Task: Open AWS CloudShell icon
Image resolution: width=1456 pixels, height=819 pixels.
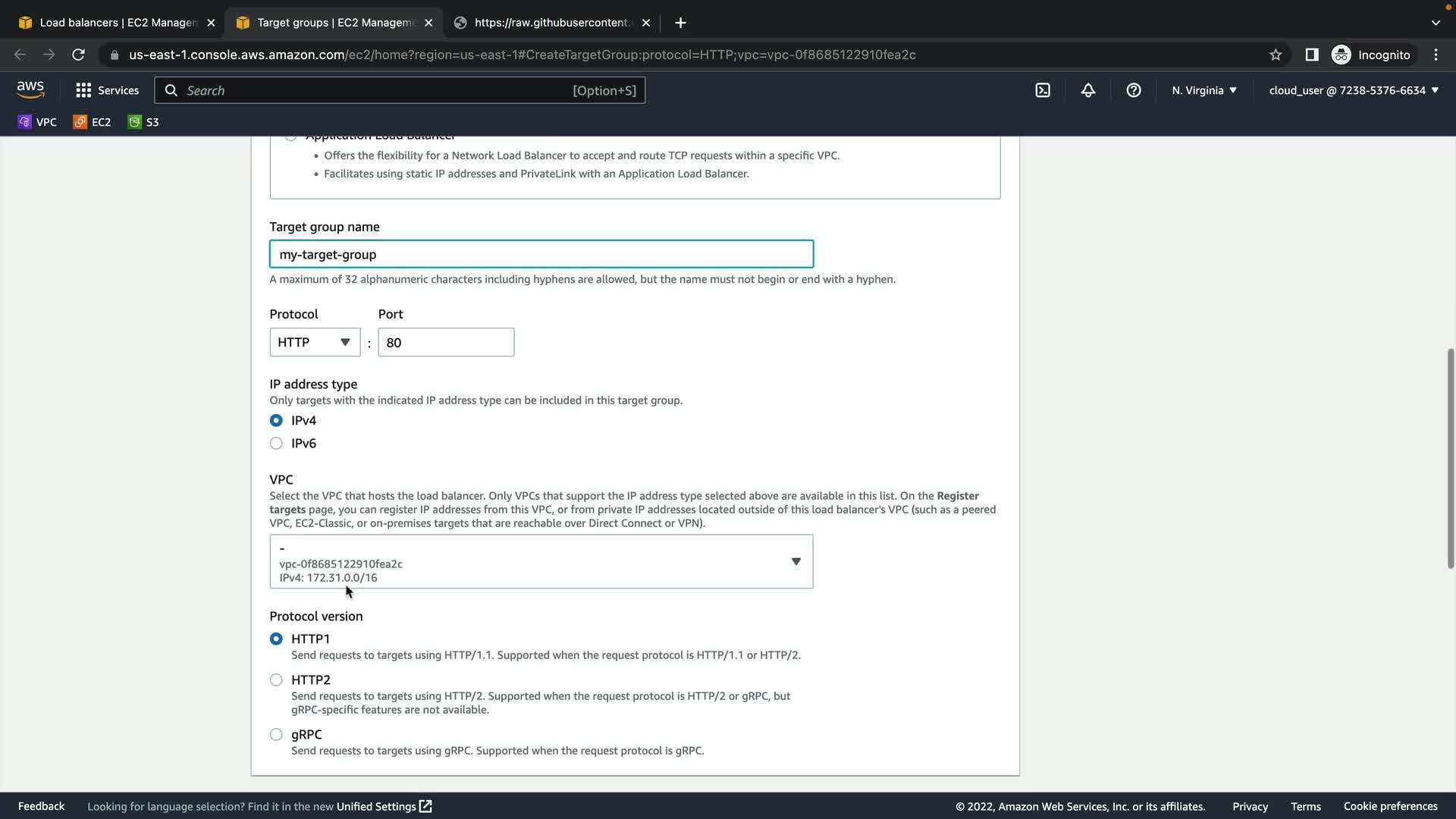Action: coord(1043,90)
